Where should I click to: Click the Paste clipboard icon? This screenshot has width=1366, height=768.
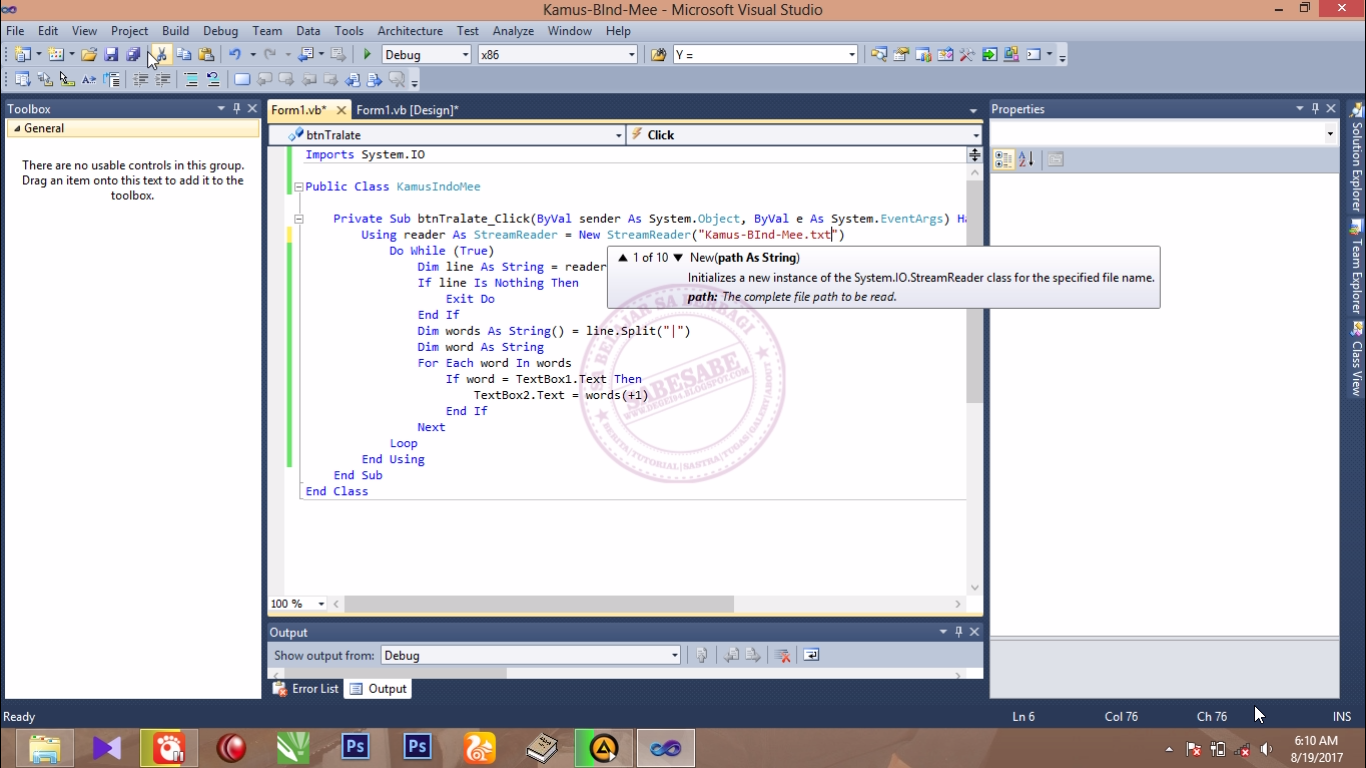(206, 55)
